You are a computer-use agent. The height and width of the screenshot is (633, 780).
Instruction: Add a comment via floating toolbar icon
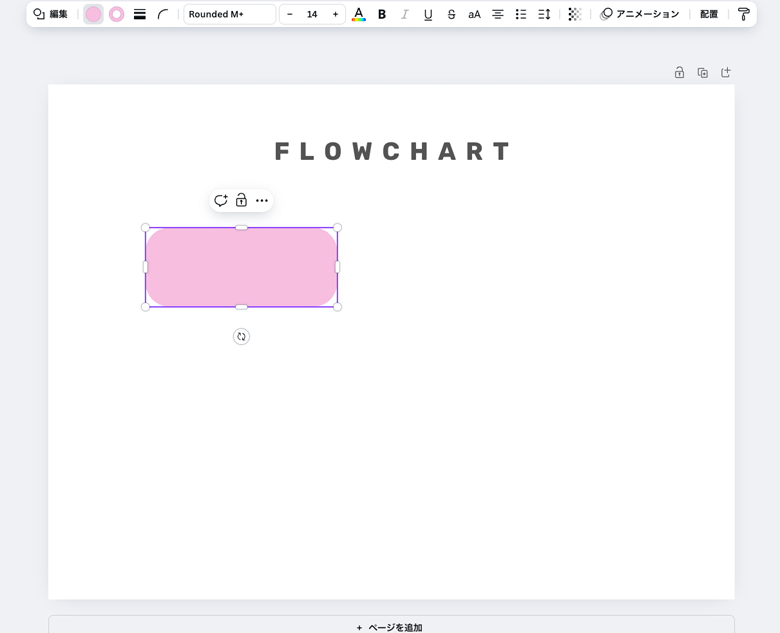[220, 201]
